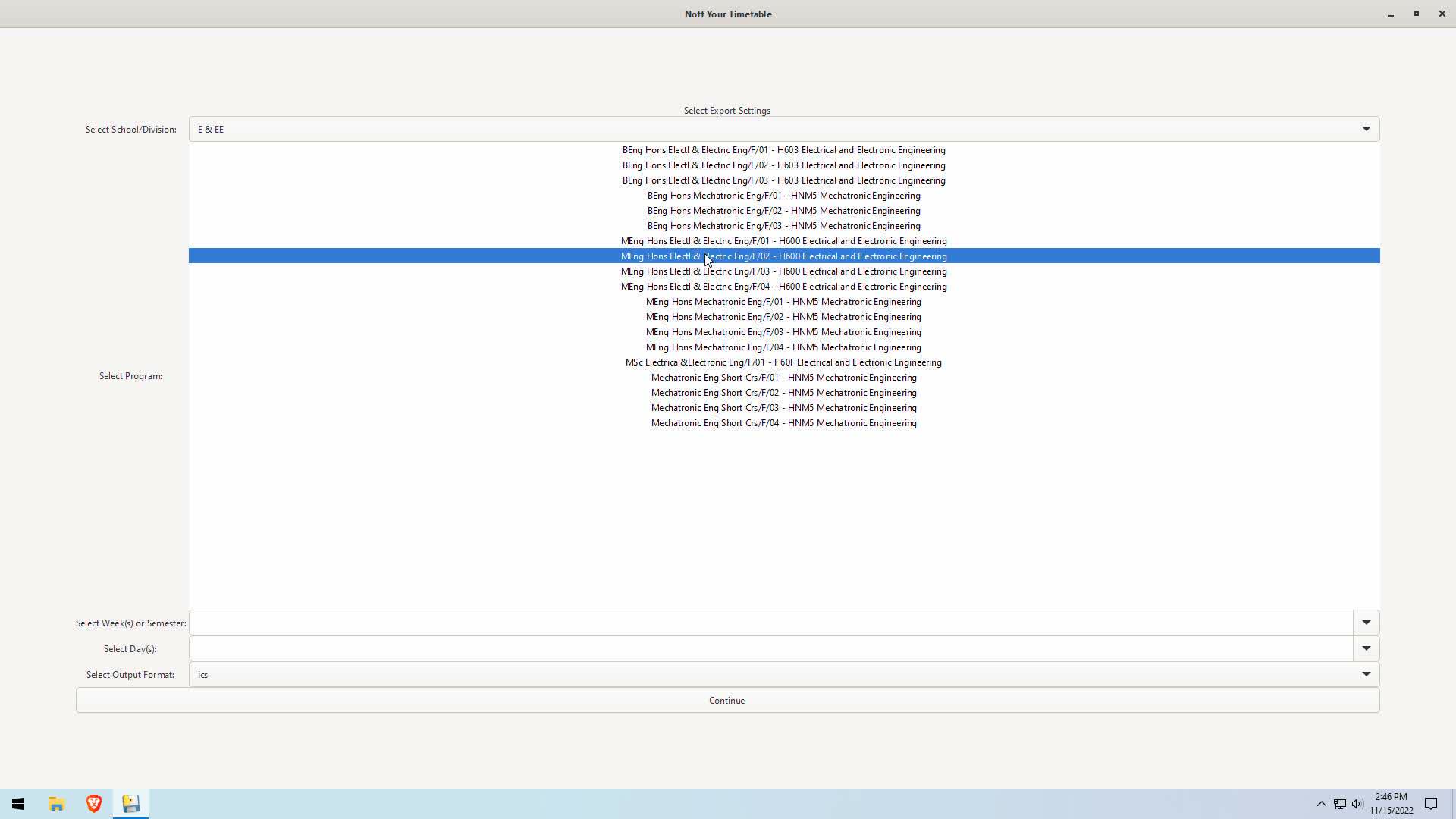1456x819 pixels.
Task: Select Mechatronic Eng Short Crs/F/02
Action: tap(783, 393)
